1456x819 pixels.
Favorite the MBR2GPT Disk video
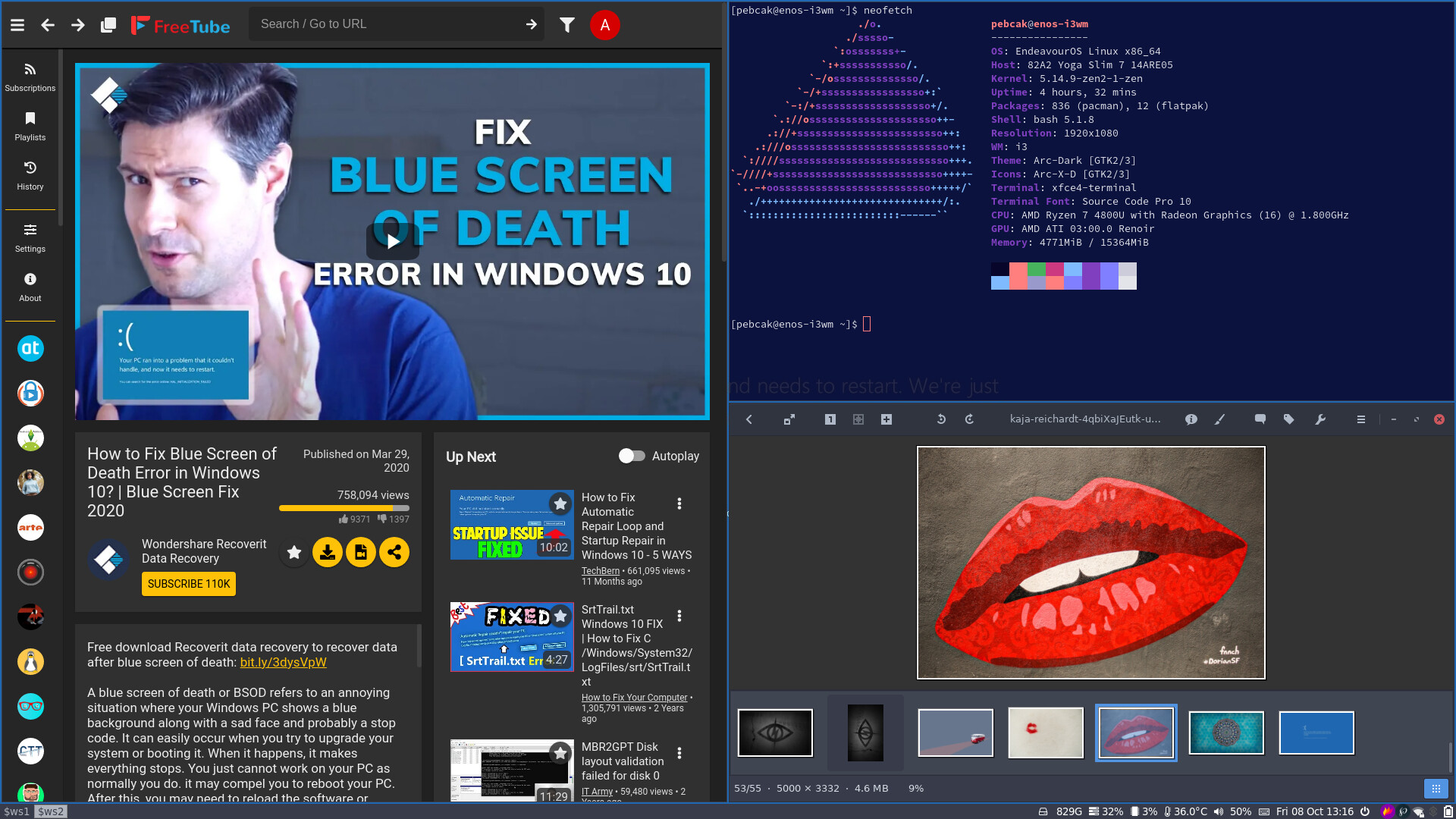(560, 753)
